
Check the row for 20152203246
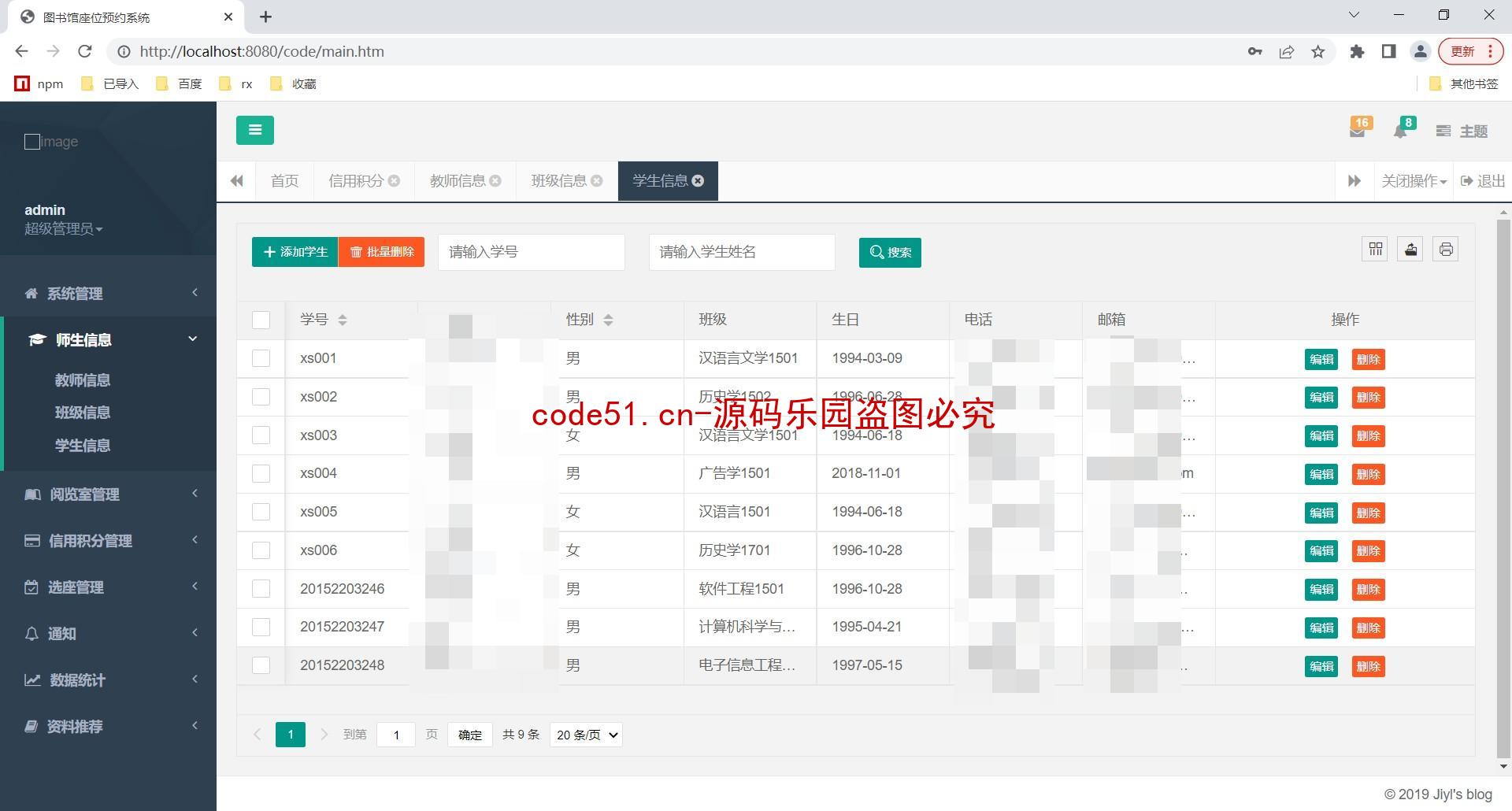261,589
